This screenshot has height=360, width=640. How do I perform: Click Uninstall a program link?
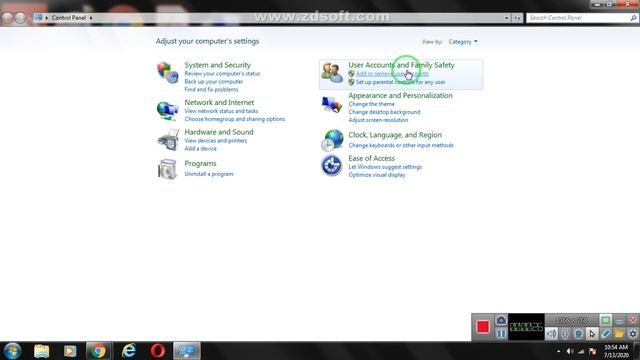click(x=209, y=174)
